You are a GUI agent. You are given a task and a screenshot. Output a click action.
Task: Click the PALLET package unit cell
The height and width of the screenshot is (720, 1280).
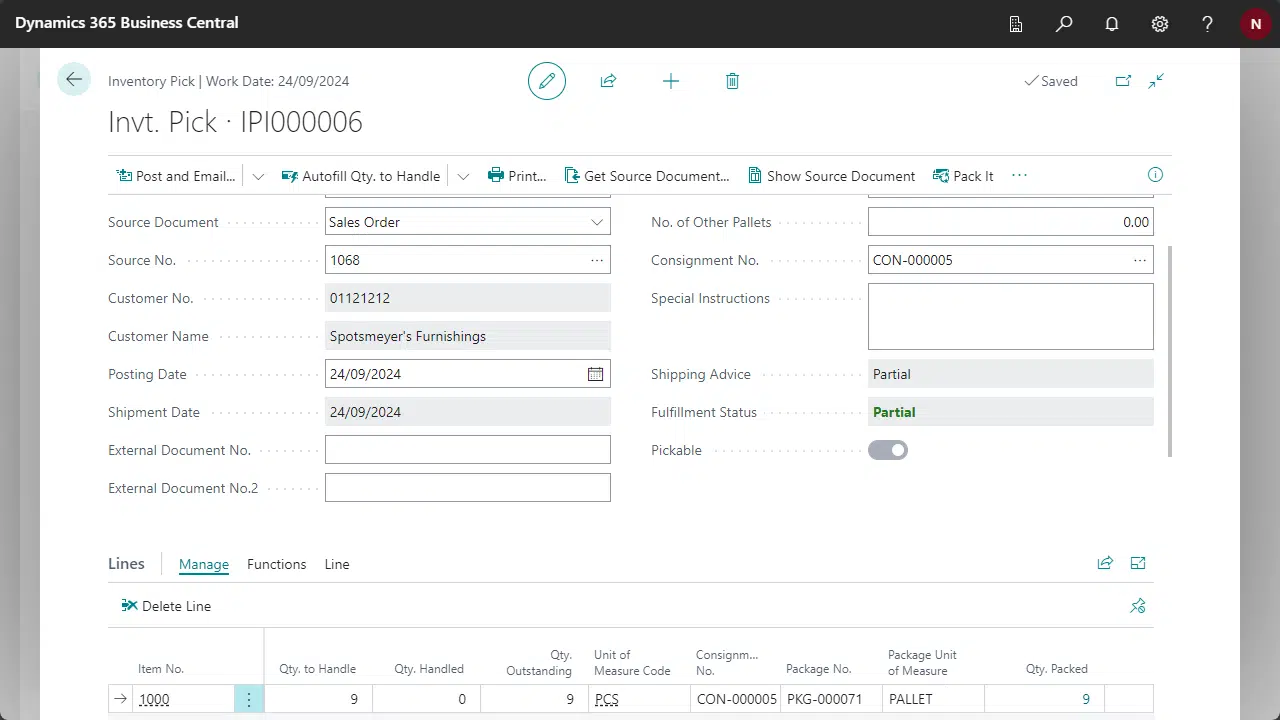pyautogui.click(x=934, y=699)
